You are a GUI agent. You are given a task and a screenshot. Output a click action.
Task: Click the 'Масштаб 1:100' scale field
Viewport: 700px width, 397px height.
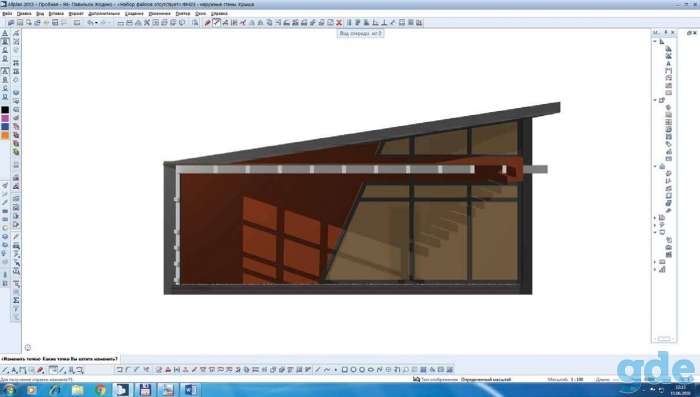565,380
